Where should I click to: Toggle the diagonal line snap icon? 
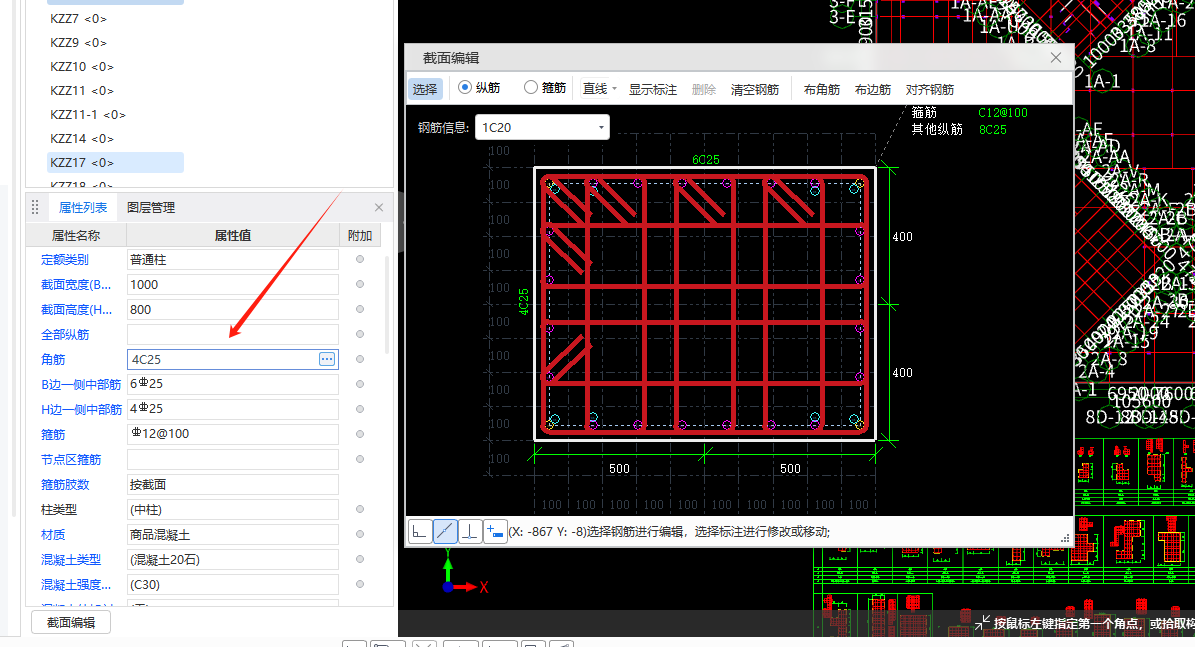click(x=445, y=531)
